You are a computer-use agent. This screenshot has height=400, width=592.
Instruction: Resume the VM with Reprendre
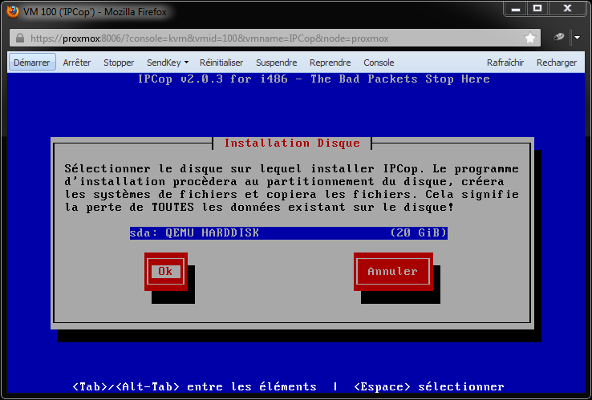(x=330, y=62)
